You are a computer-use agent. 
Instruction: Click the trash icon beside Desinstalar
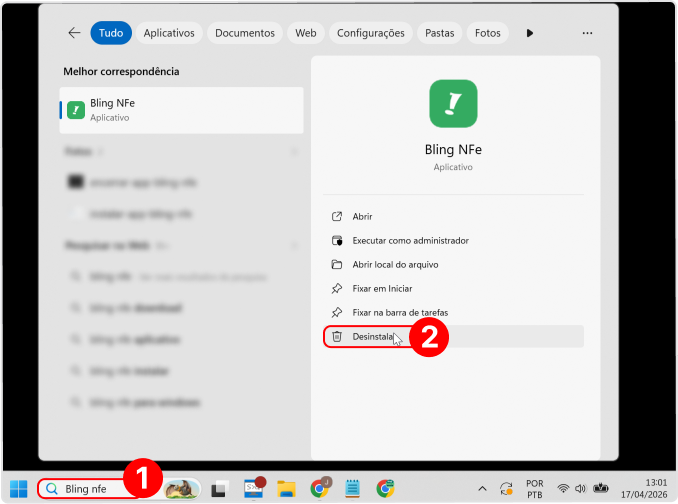[x=337, y=336]
